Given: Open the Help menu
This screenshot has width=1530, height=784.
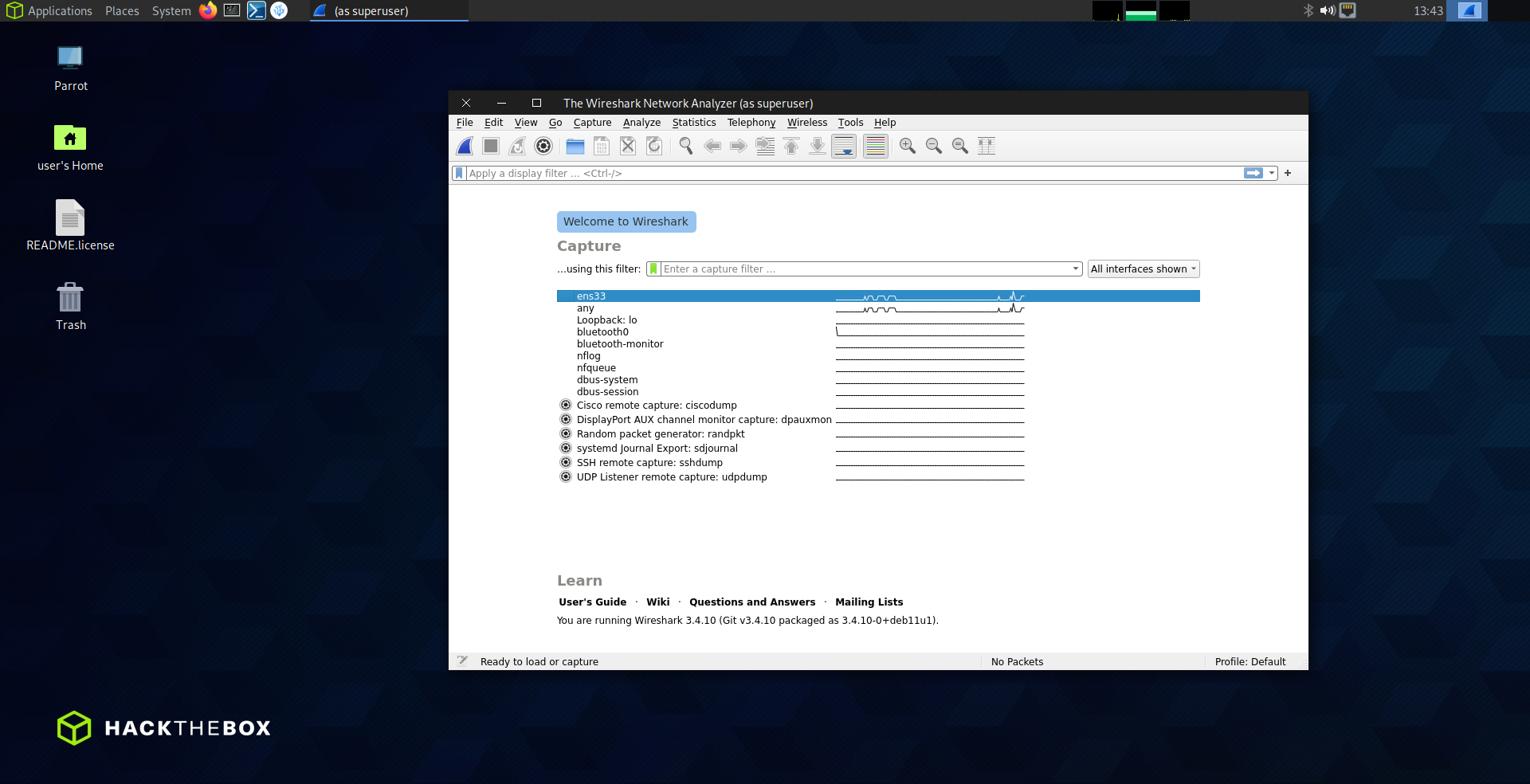Looking at the screenshot, I should click(885, 123).
